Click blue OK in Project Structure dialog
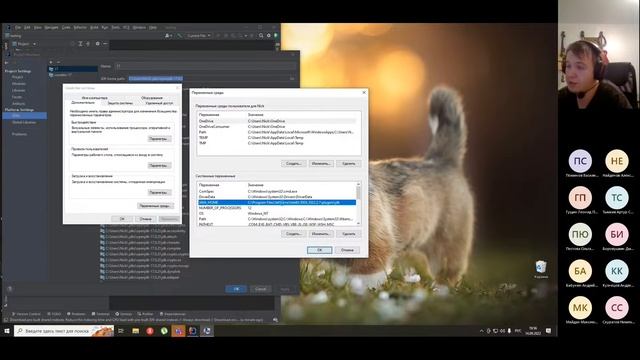 pos(236,289)
